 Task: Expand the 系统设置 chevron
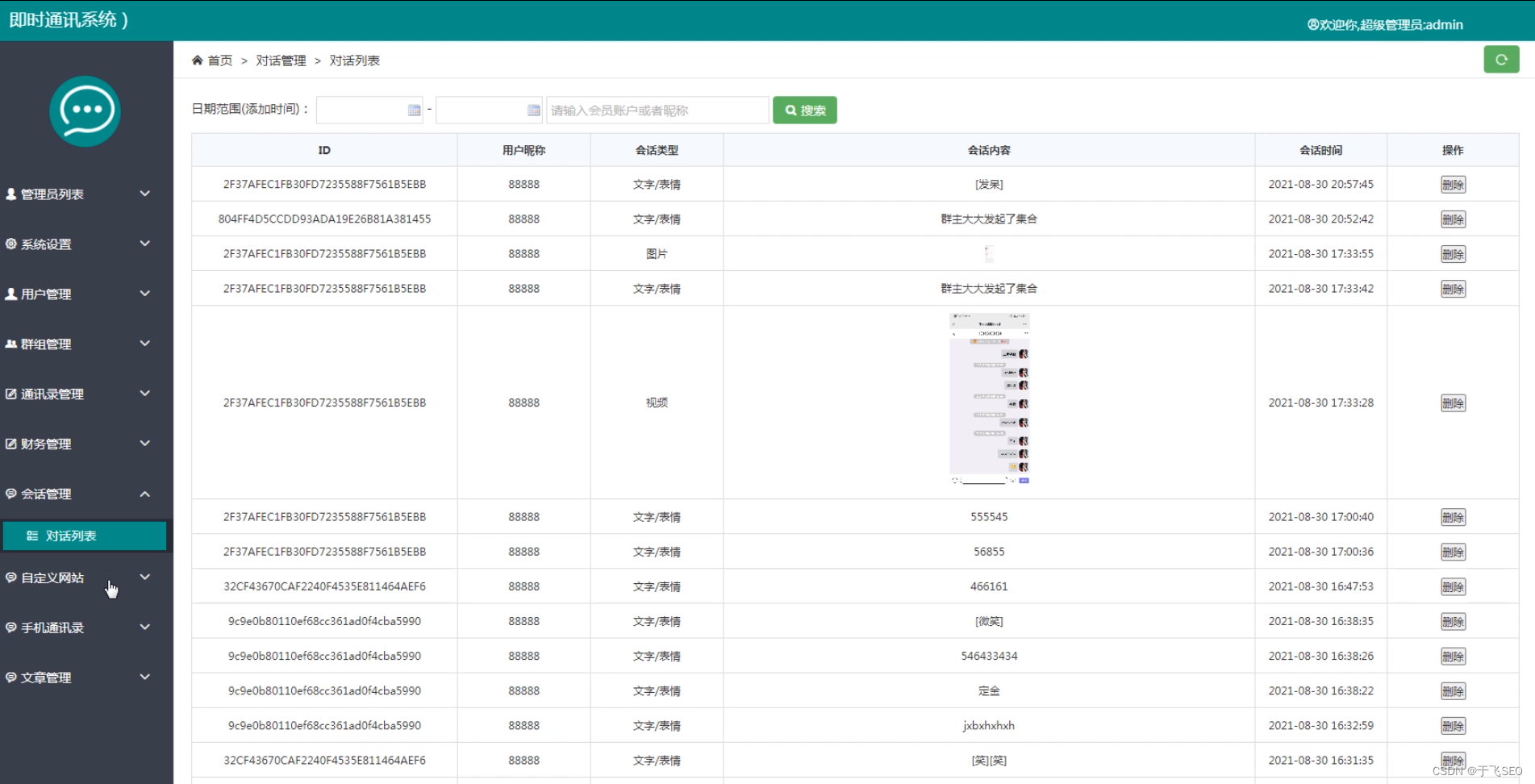pos(145,244)
